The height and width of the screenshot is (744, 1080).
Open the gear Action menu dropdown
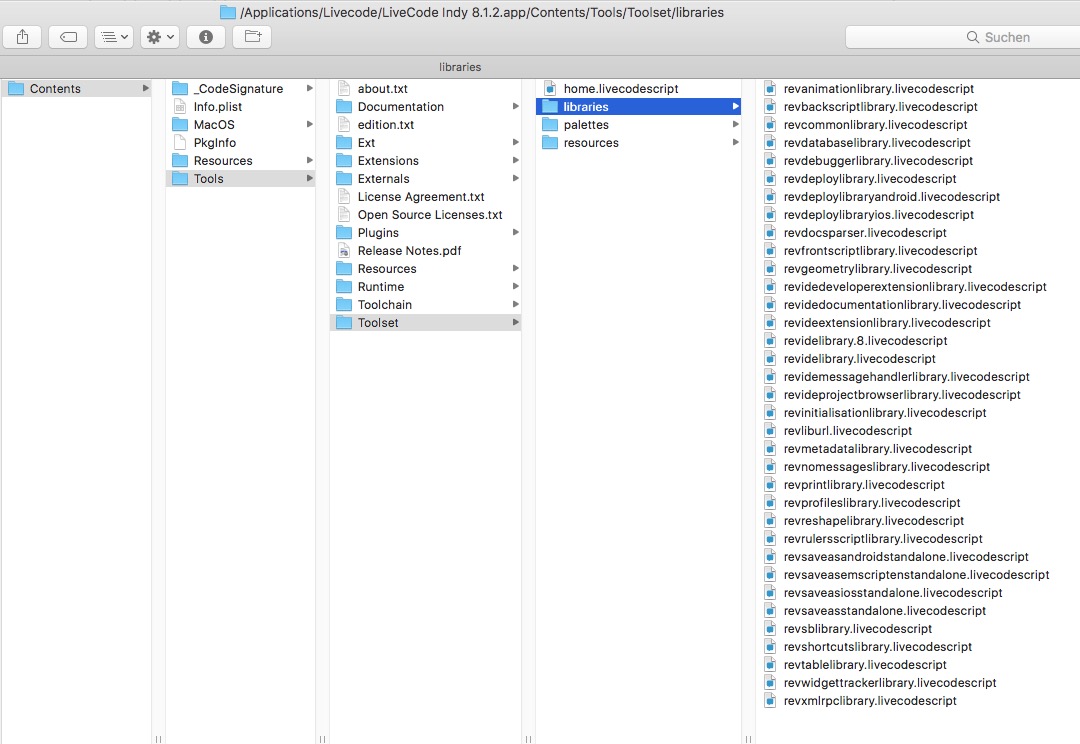coord(159,37)
